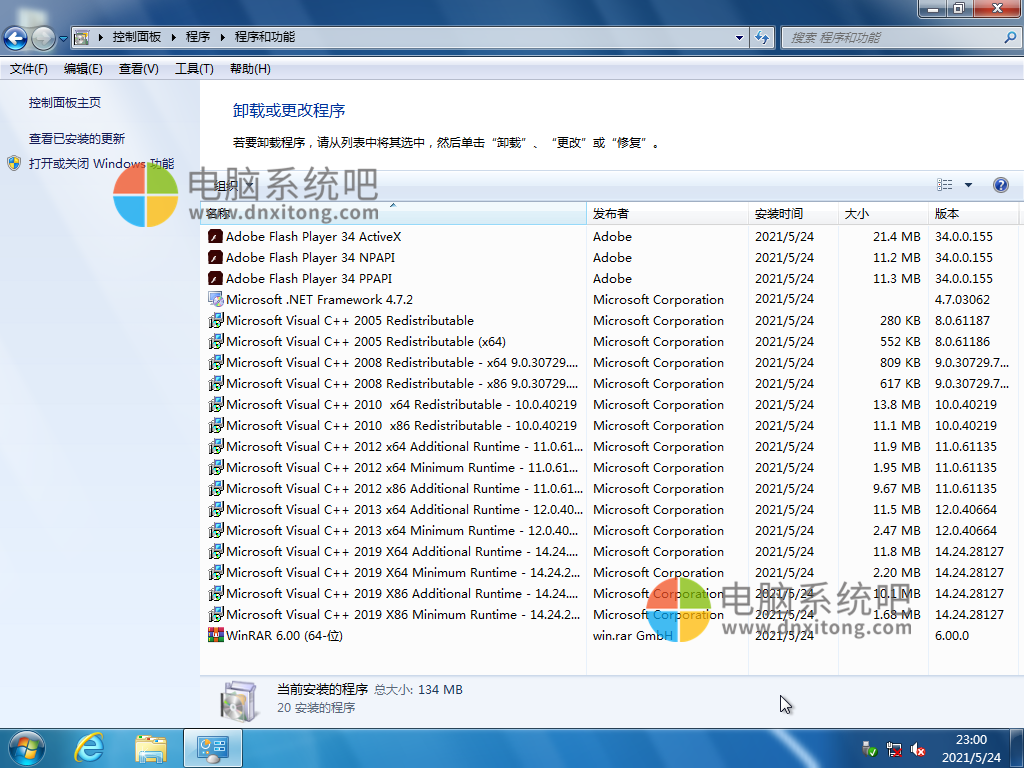Click the safely remove hardware tray icon
This screenshot has width=1024, height=768.
(x=869, y=748)
